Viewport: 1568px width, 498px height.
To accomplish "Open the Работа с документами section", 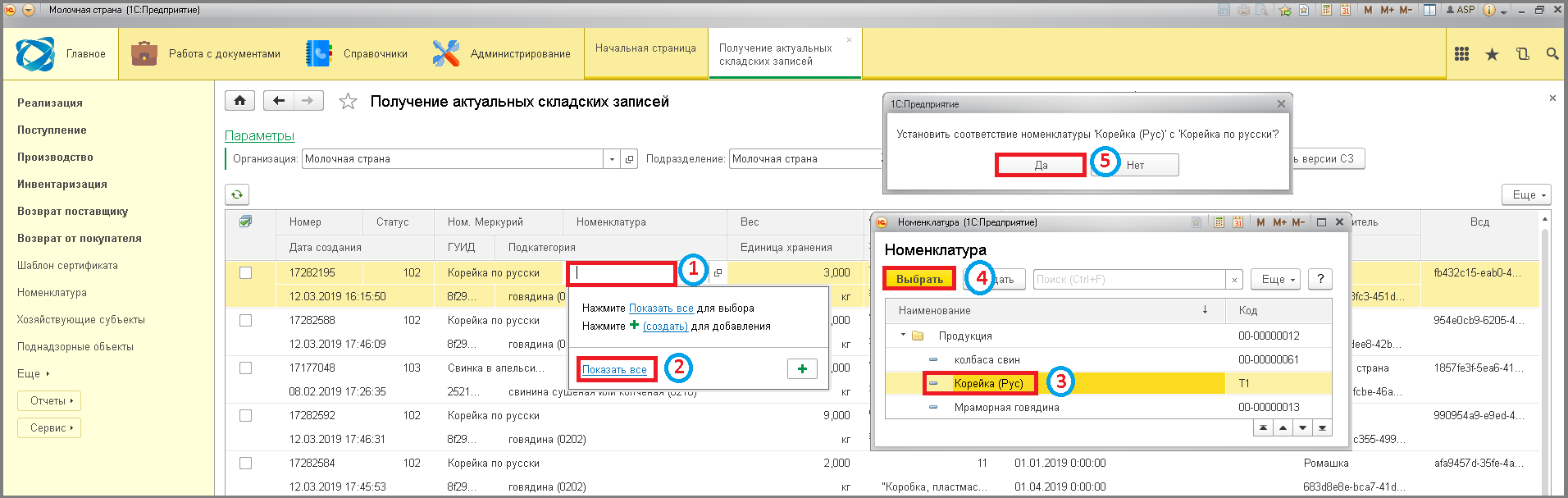I will [x=206, y=54].
